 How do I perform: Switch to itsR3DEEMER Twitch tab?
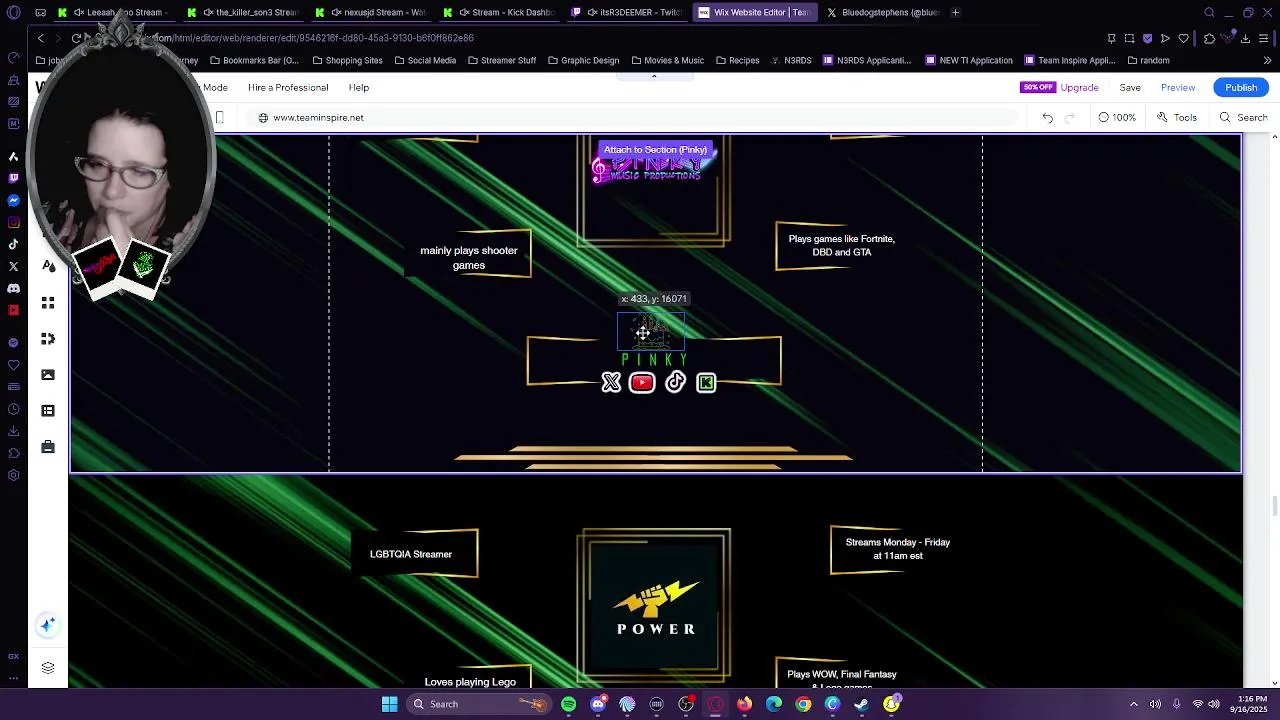pos(627,12)
